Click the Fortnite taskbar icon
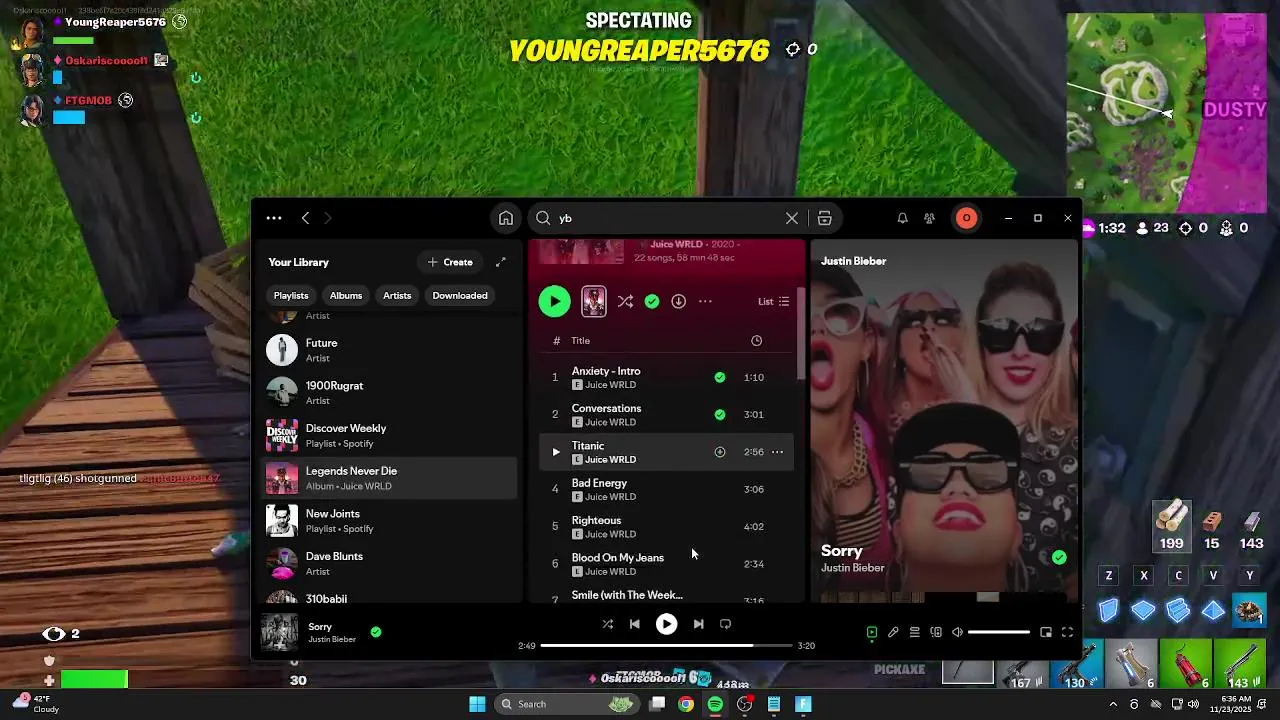 tap(803, 704)
